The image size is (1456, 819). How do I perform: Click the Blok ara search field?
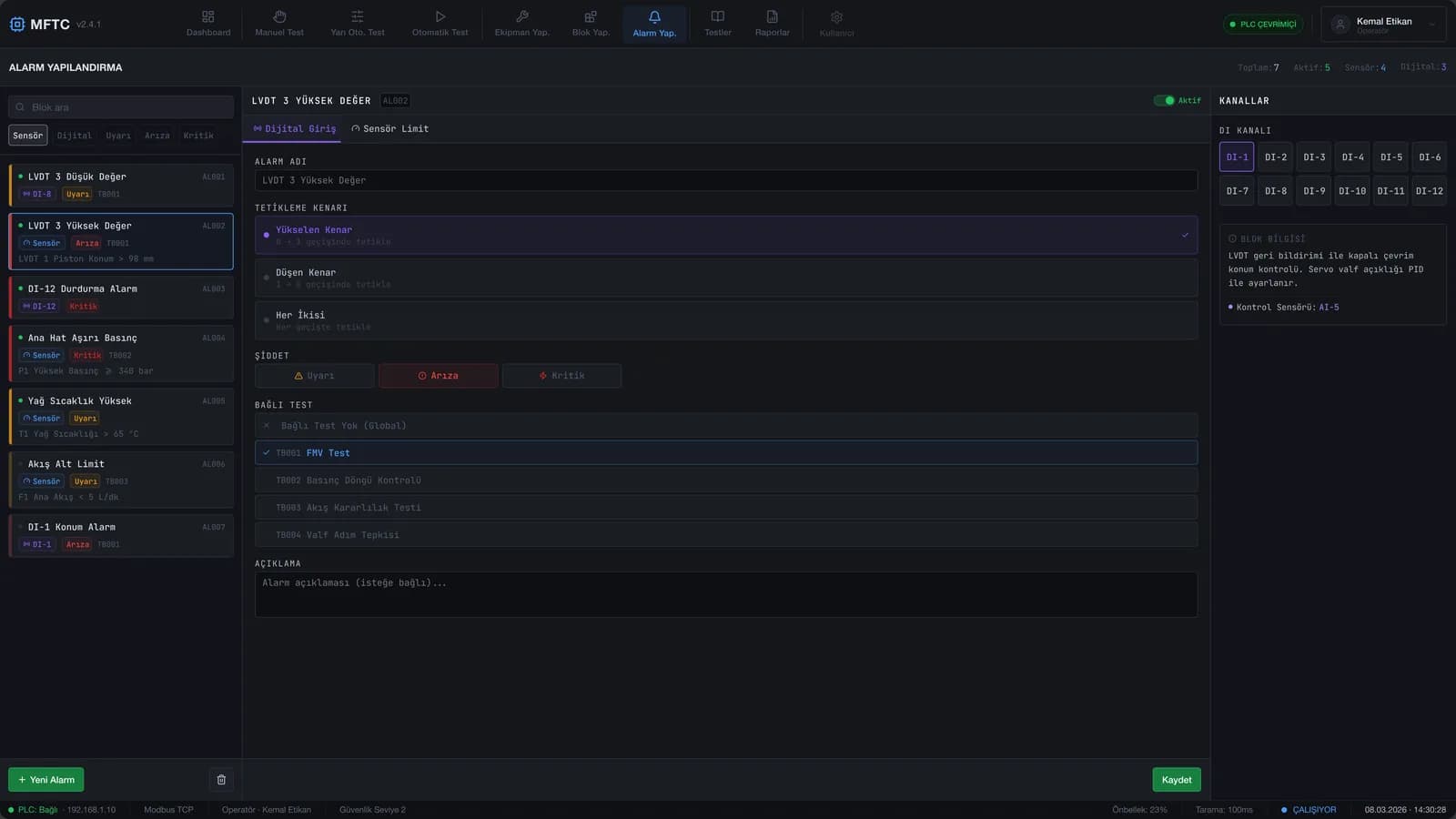[121, 107]
